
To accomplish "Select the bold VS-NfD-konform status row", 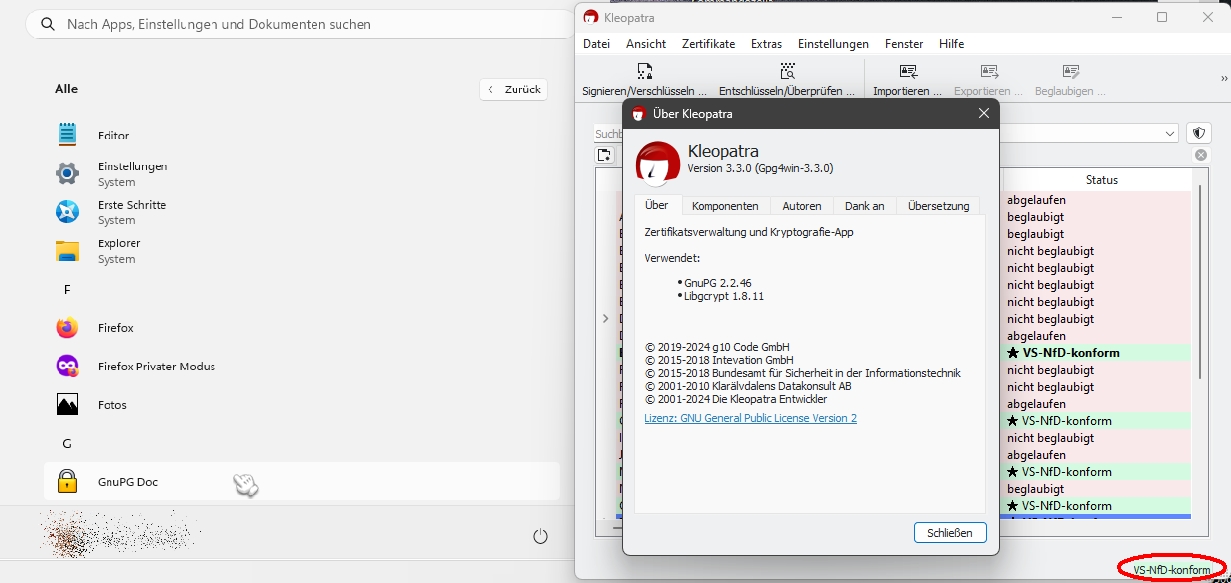I will pos(1097,353).
